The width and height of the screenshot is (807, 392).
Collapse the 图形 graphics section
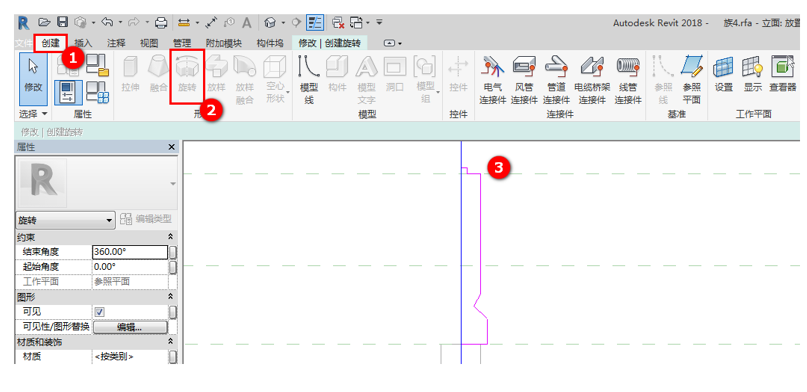(170, 297)
